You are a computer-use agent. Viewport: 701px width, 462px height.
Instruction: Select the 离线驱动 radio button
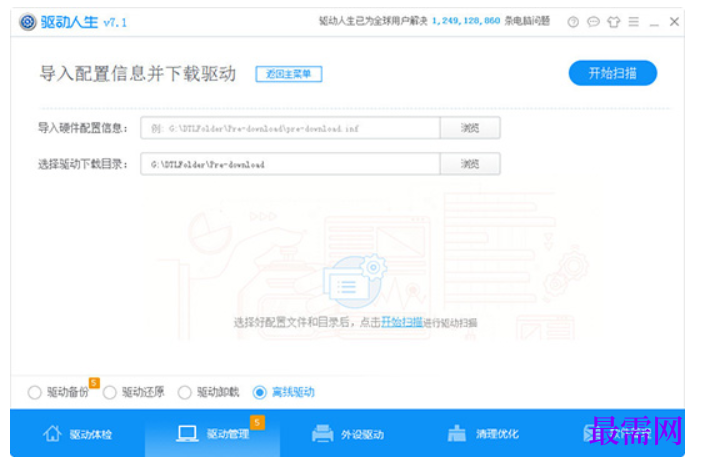click(260, 392)
